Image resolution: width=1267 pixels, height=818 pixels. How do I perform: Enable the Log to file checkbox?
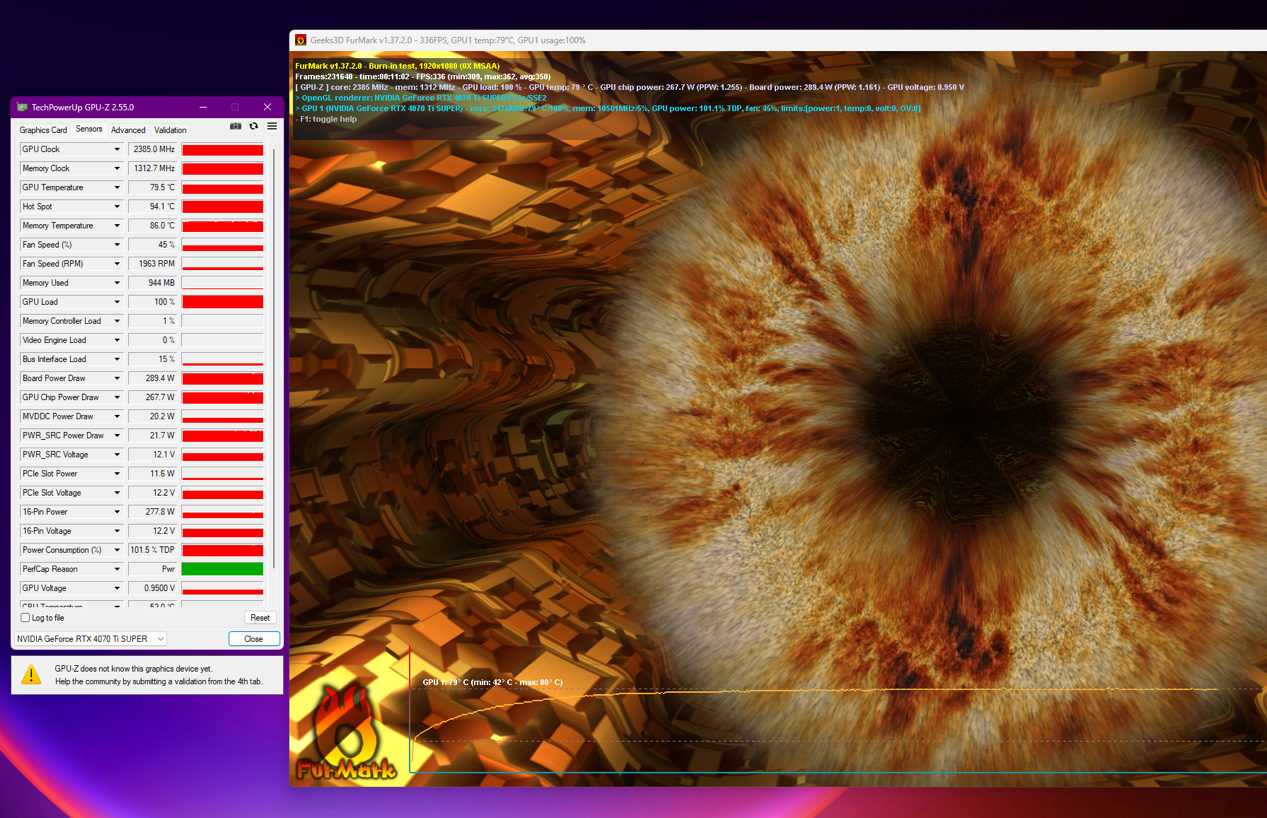pyautogui.click(x=25, y=618)
